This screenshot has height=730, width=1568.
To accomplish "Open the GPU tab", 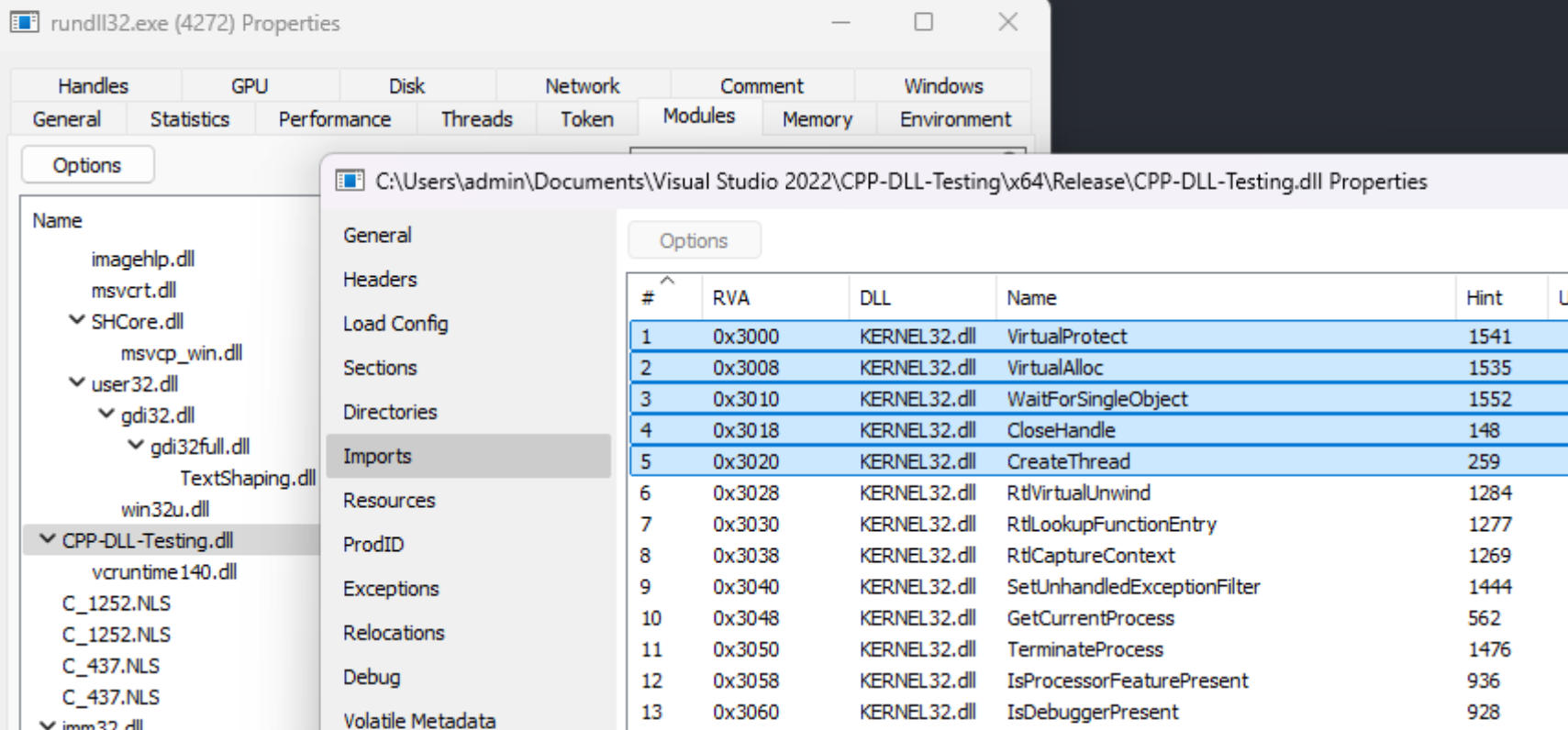I will click(250, 85).
